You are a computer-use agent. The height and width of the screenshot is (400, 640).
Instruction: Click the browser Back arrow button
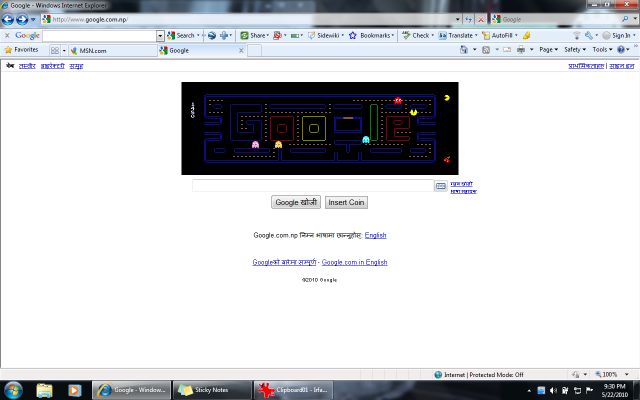[x=7, y=19]
